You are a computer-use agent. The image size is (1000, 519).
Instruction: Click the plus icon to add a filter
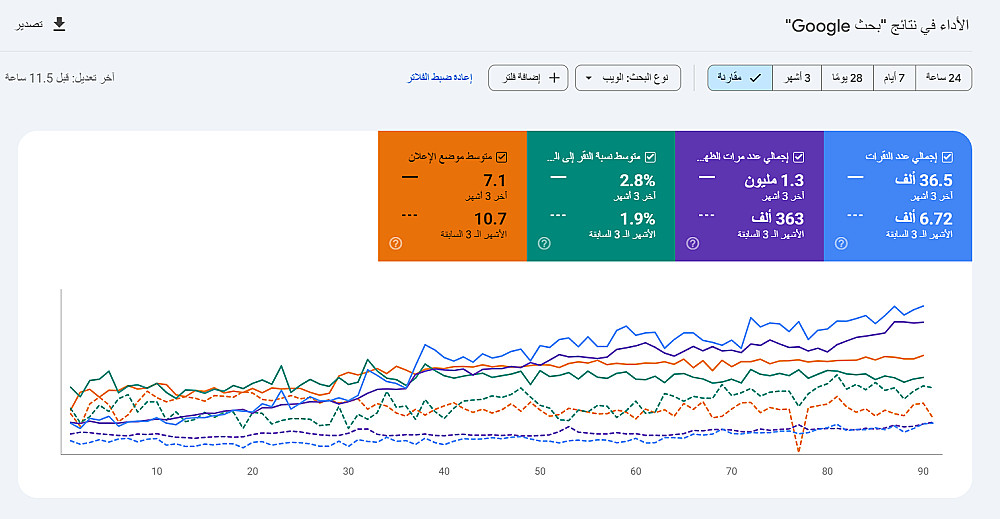click(556, 78)
